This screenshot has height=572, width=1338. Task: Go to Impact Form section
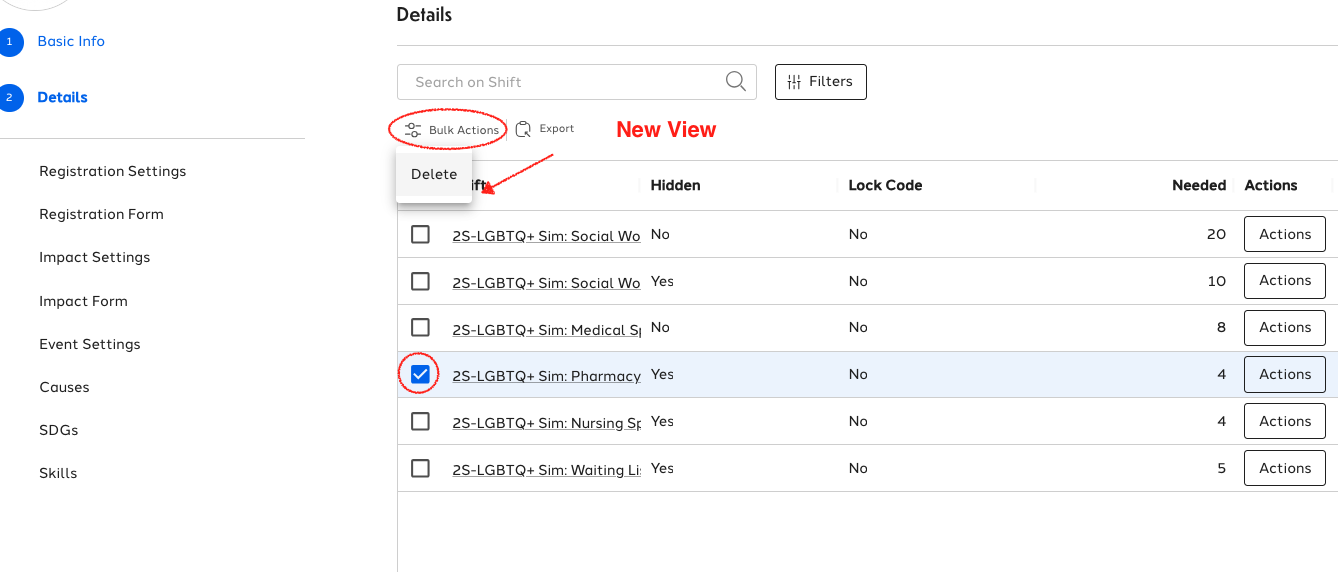(x=83, y=301)
